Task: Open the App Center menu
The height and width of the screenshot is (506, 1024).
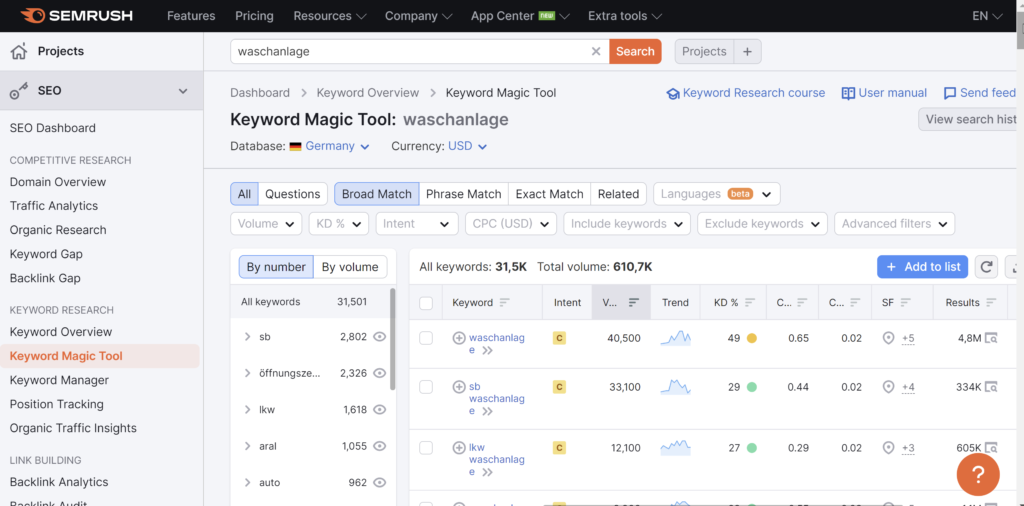Action: pos(520,16)
